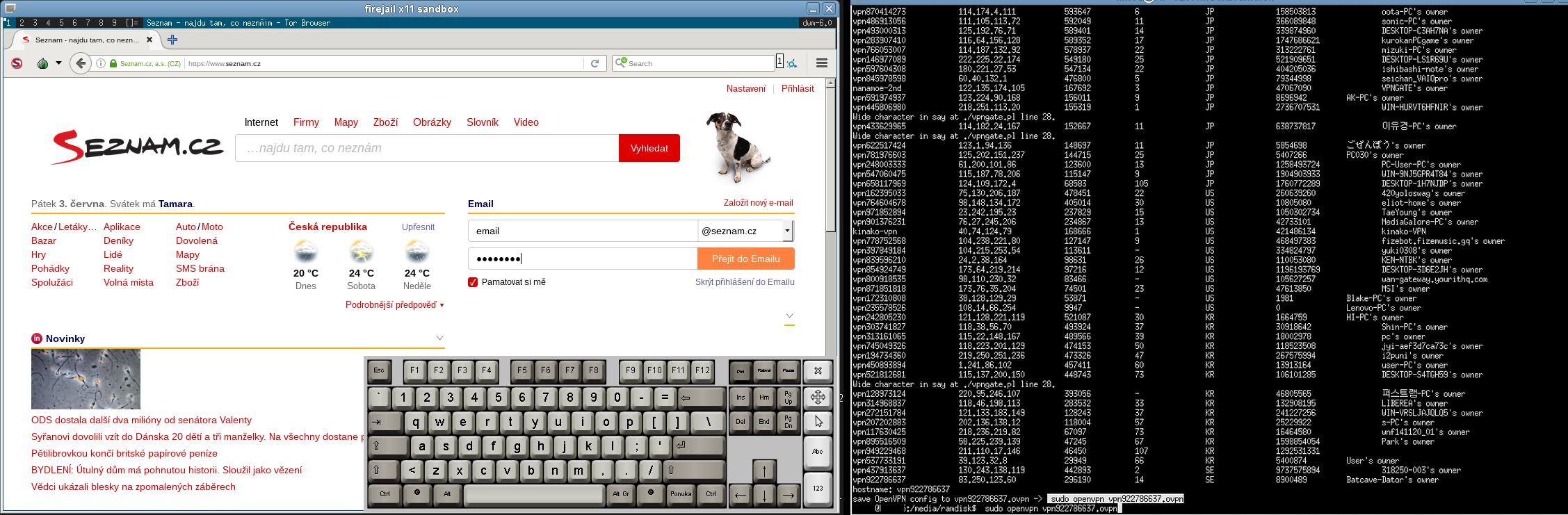Toggle dwm tag 5 in the bar
The image size is (1568, 515).
61,23
